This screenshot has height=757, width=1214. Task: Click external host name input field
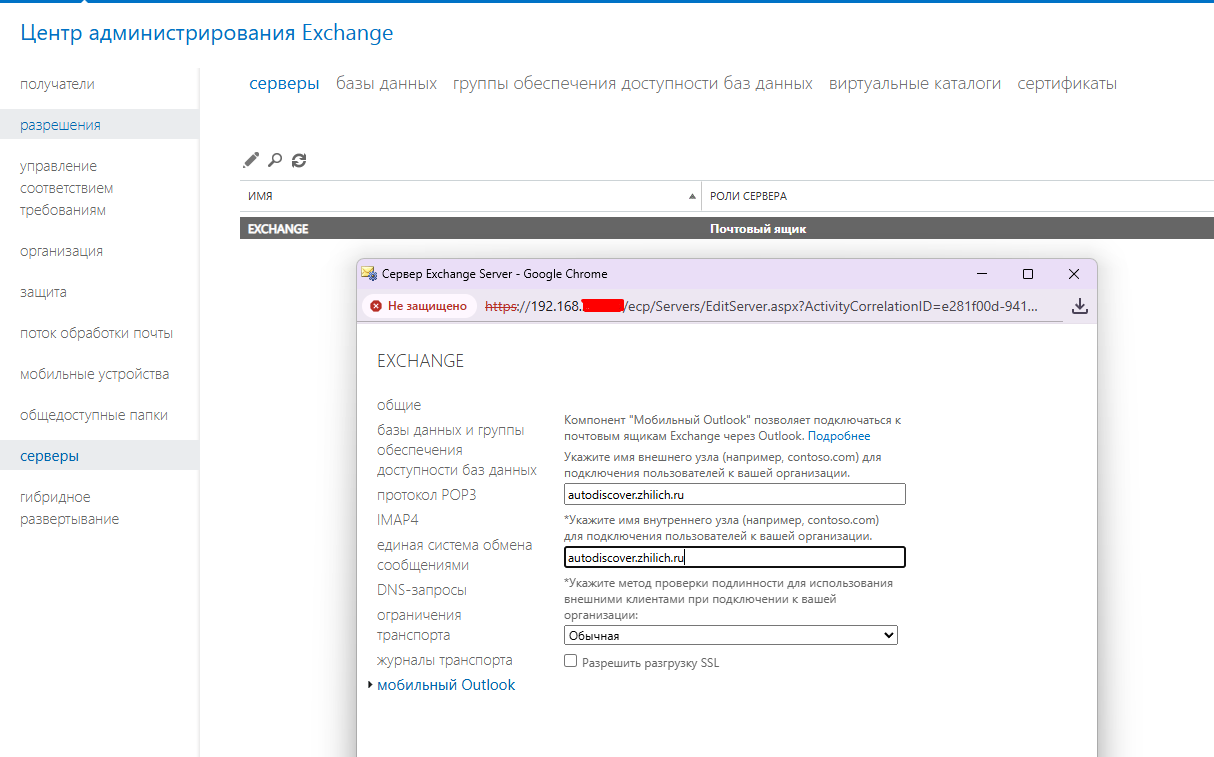point(734,494)
